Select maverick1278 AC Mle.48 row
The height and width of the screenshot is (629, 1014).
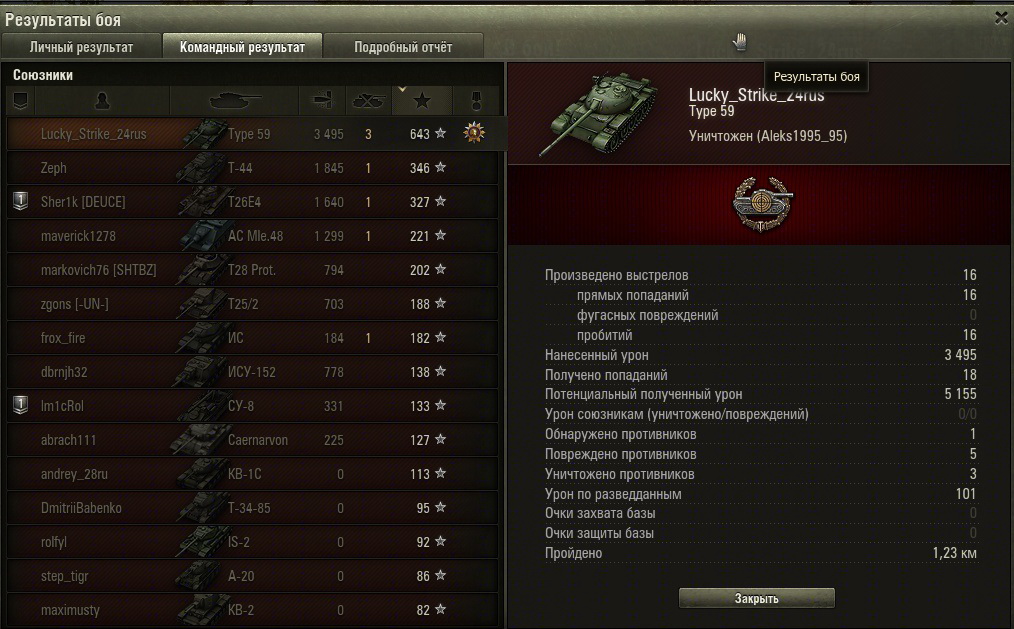(x=253, y=235)
